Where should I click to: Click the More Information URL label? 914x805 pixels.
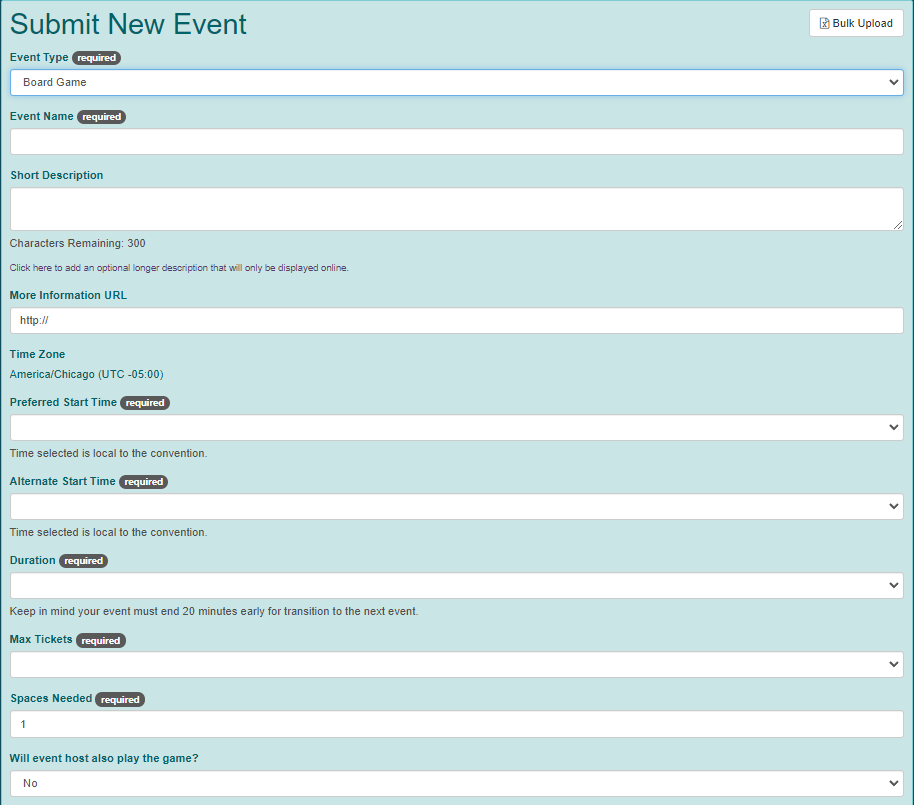(68, 295)
